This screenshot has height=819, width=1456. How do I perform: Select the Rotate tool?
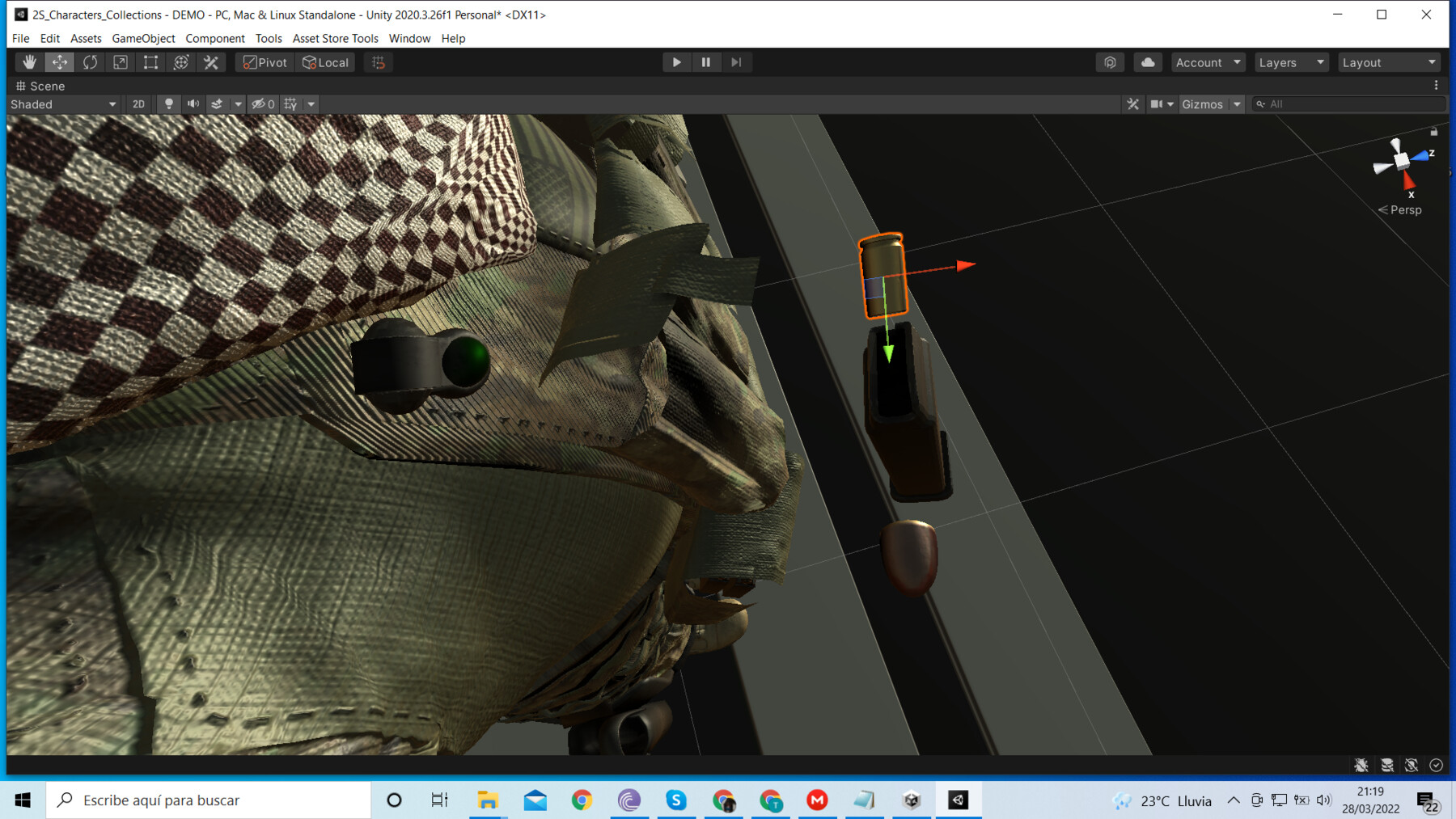coord(90,62)
